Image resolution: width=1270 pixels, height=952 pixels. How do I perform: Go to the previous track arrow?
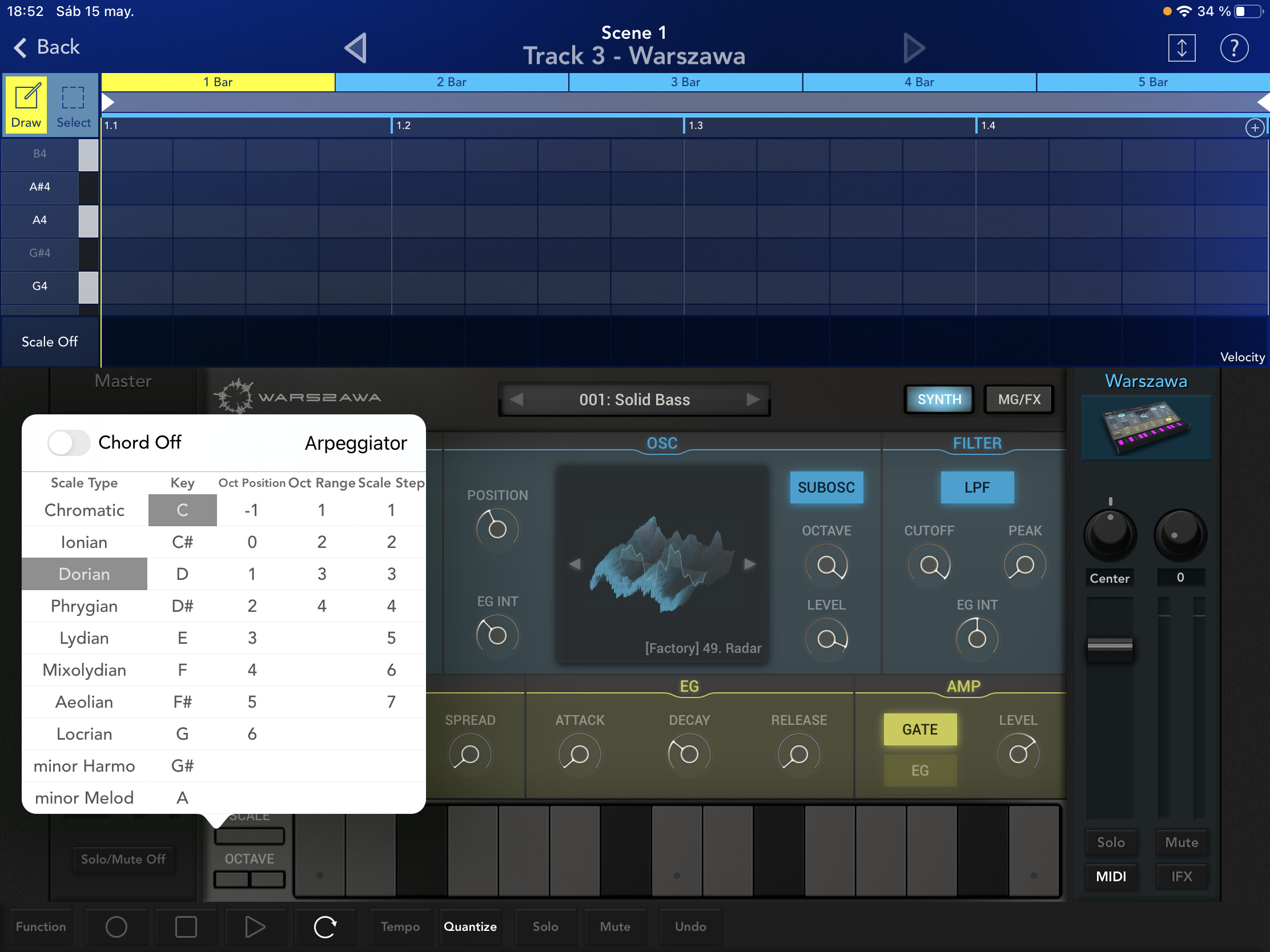(x=356, y=47)
